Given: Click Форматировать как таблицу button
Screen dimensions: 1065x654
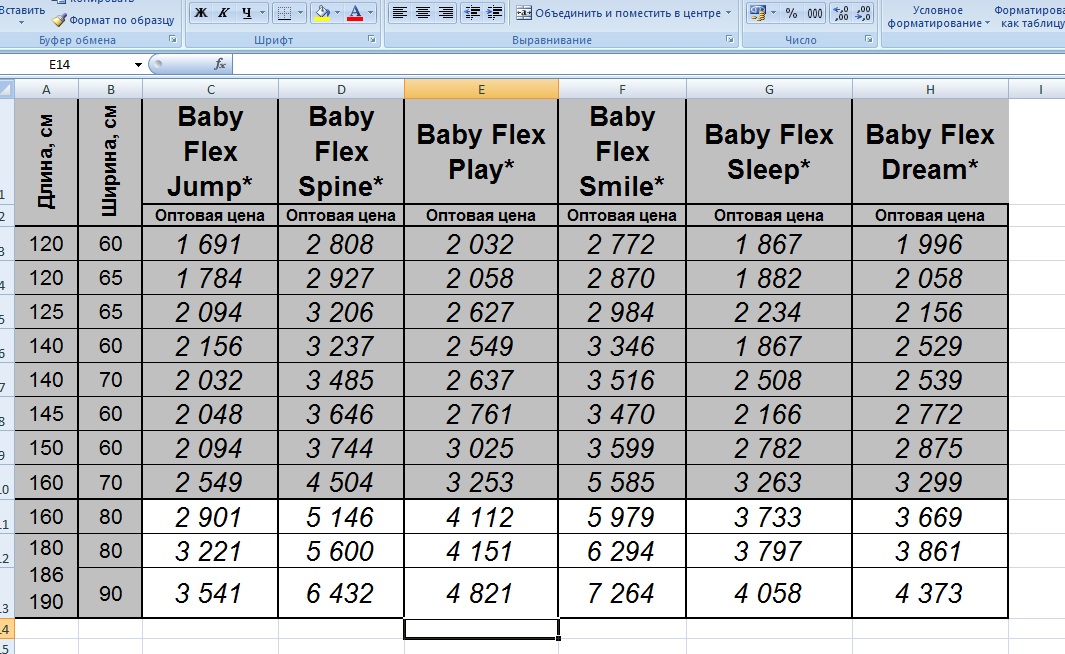Looking at the screenshot, I should pos(1030,17).
